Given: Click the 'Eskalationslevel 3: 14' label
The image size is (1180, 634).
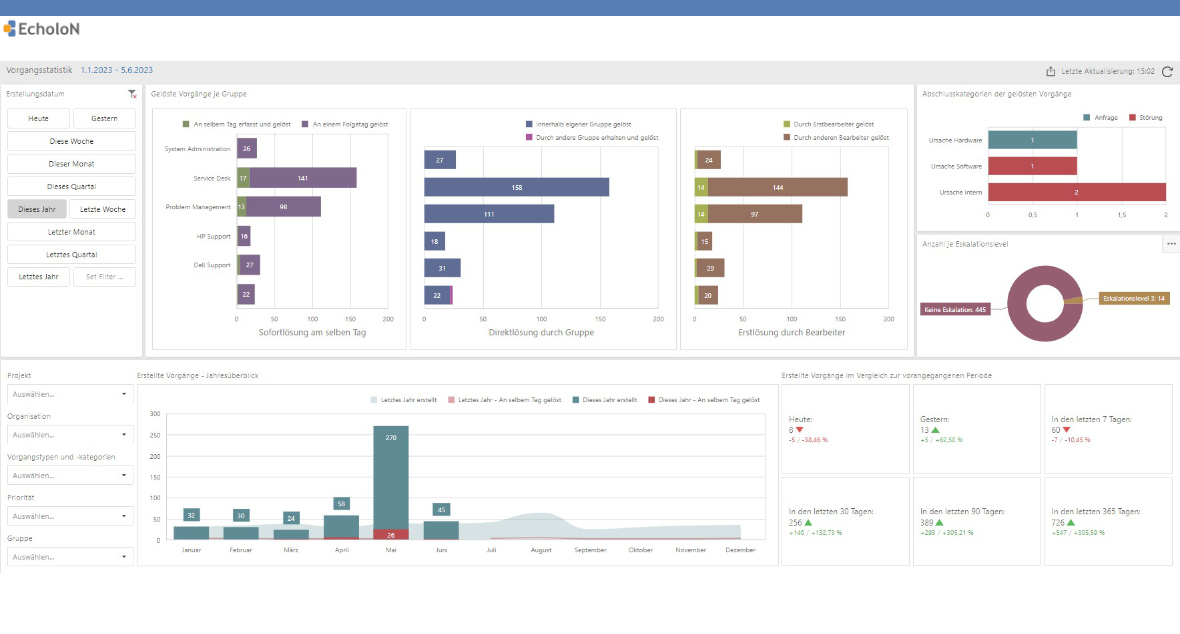Looking at the screenshot, I should point(1134,299).
